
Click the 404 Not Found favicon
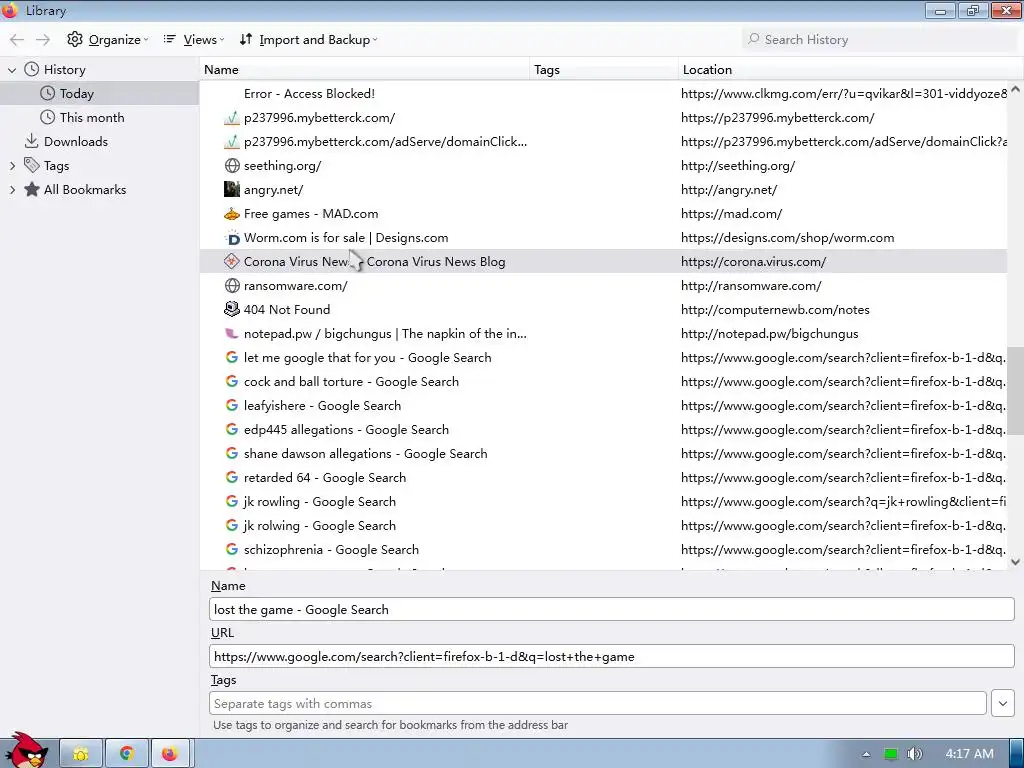click(x=232, y=310)
